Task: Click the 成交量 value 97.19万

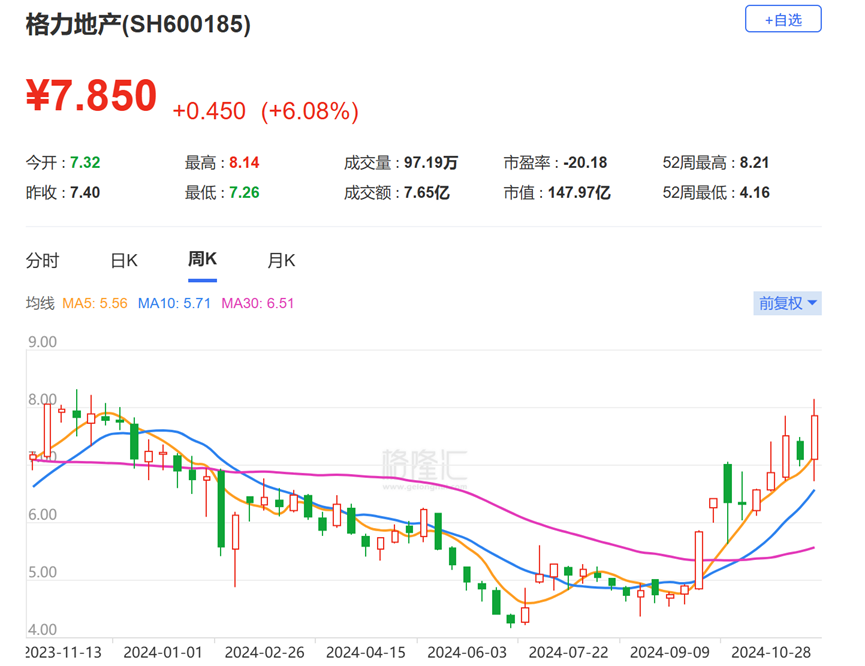Action: tap(431, 163)
